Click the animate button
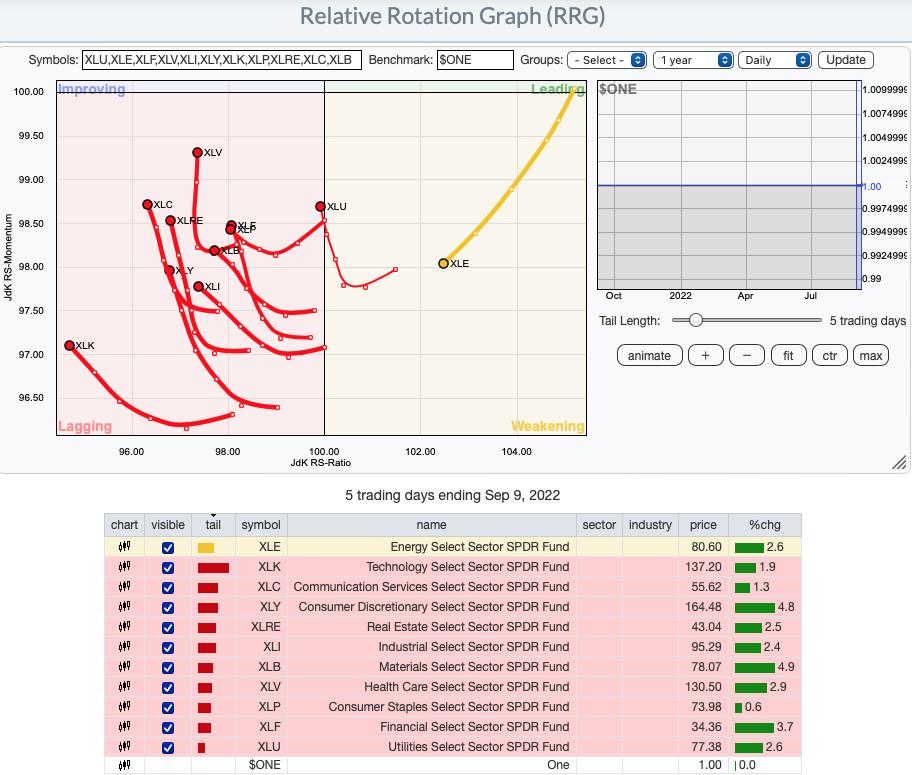Screen dimensions: 912x775 pos(649,355)
